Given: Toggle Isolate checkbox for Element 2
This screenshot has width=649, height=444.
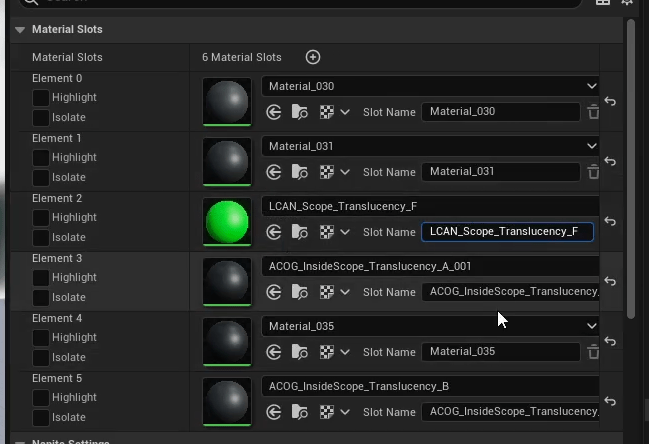Looking at the screenshot, I should point(41,238).
